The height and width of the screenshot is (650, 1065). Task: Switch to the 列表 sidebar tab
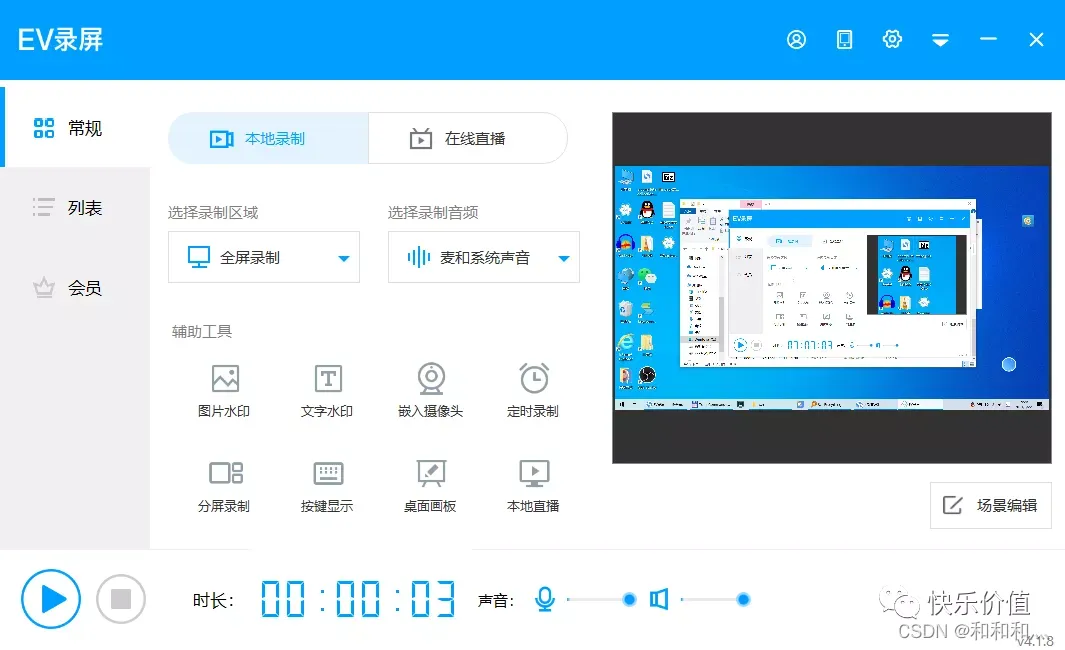75,207
